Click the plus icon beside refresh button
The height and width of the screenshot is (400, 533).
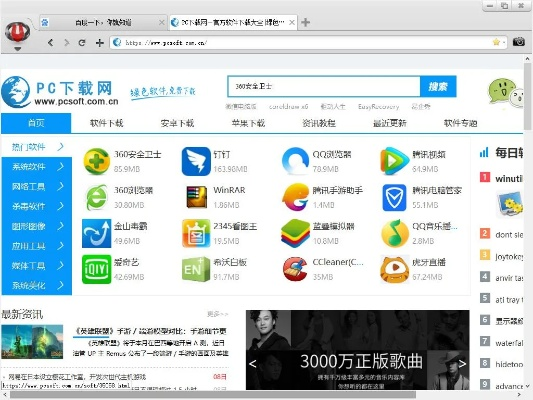point(100,42)
